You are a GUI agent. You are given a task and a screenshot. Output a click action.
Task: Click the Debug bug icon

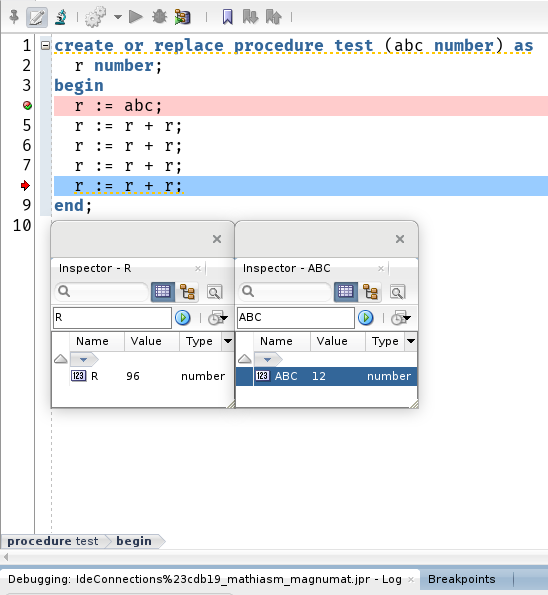(x=159, y=17)
